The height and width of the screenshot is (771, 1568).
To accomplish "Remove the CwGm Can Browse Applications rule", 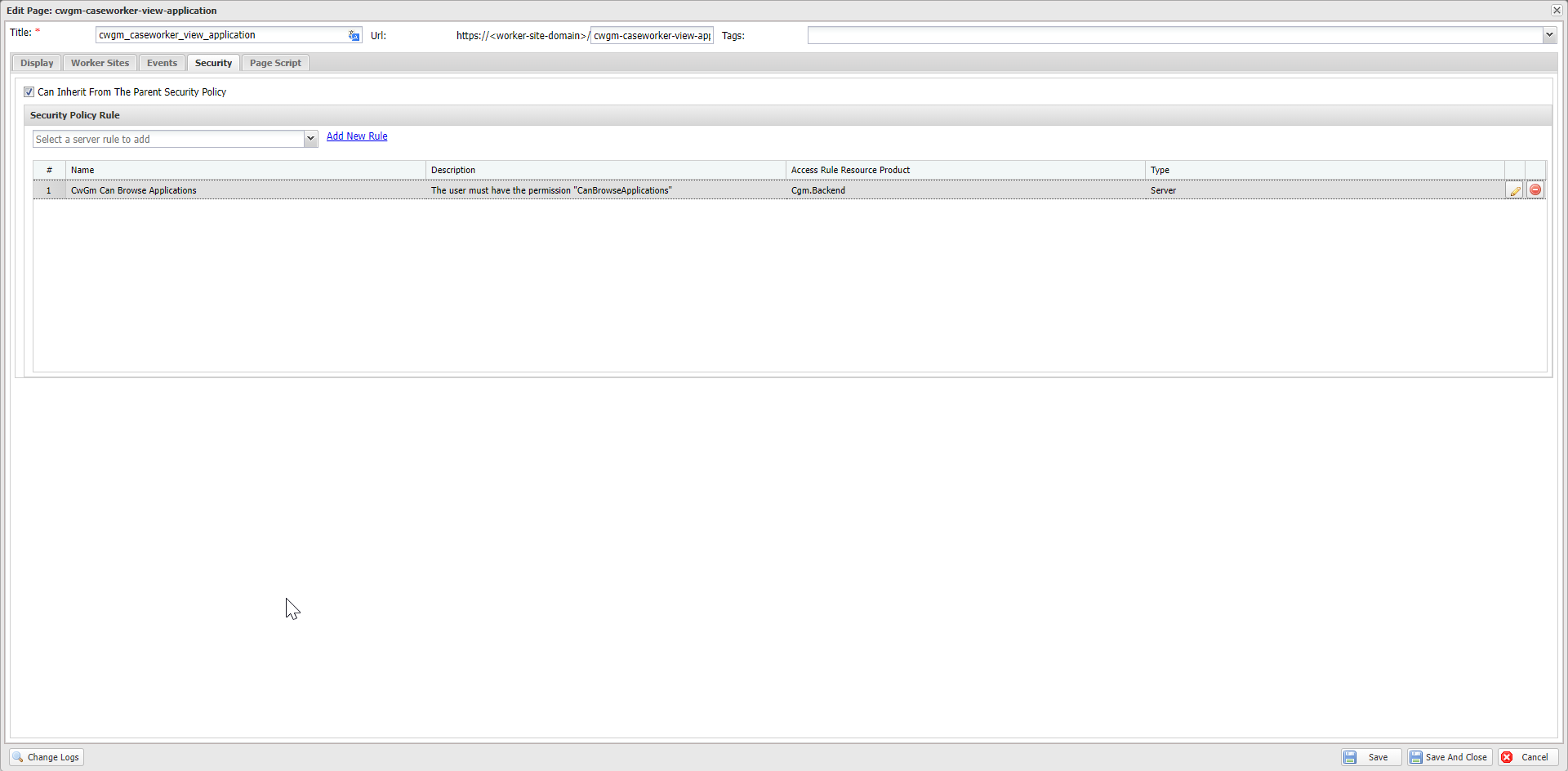I will [1535, 190].
